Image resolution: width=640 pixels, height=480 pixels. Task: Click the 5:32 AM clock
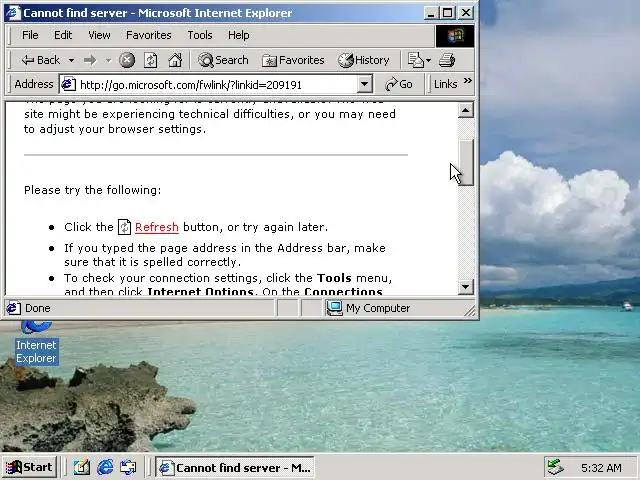point(601,468)
